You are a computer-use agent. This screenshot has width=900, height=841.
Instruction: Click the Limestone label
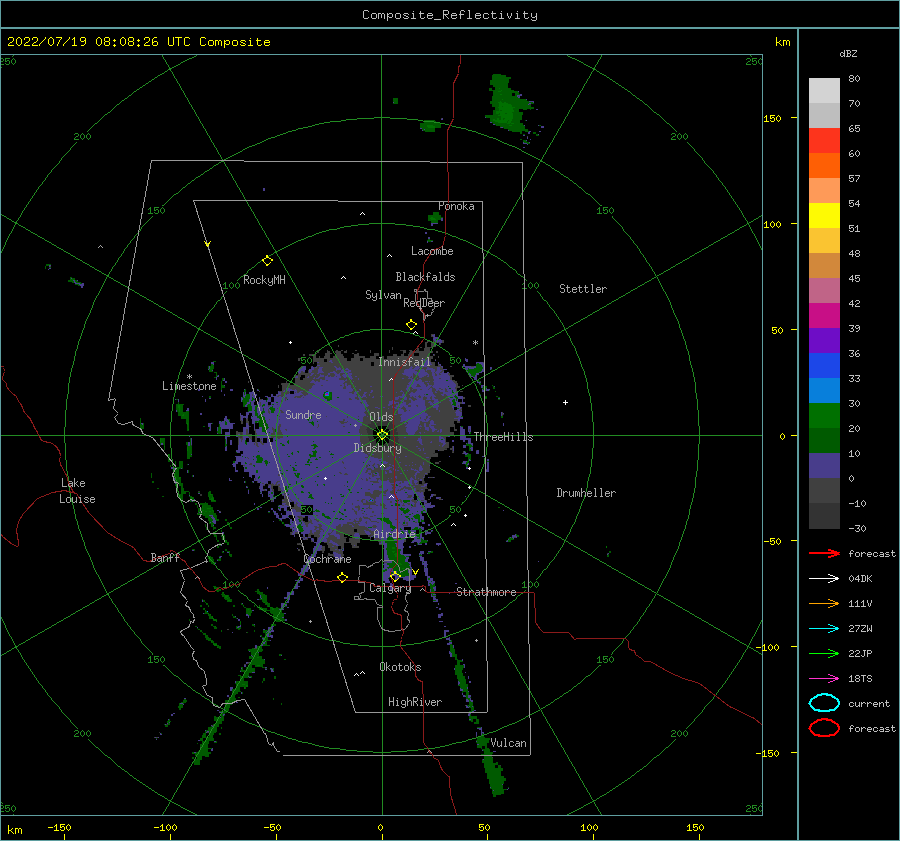coord(189,386)
